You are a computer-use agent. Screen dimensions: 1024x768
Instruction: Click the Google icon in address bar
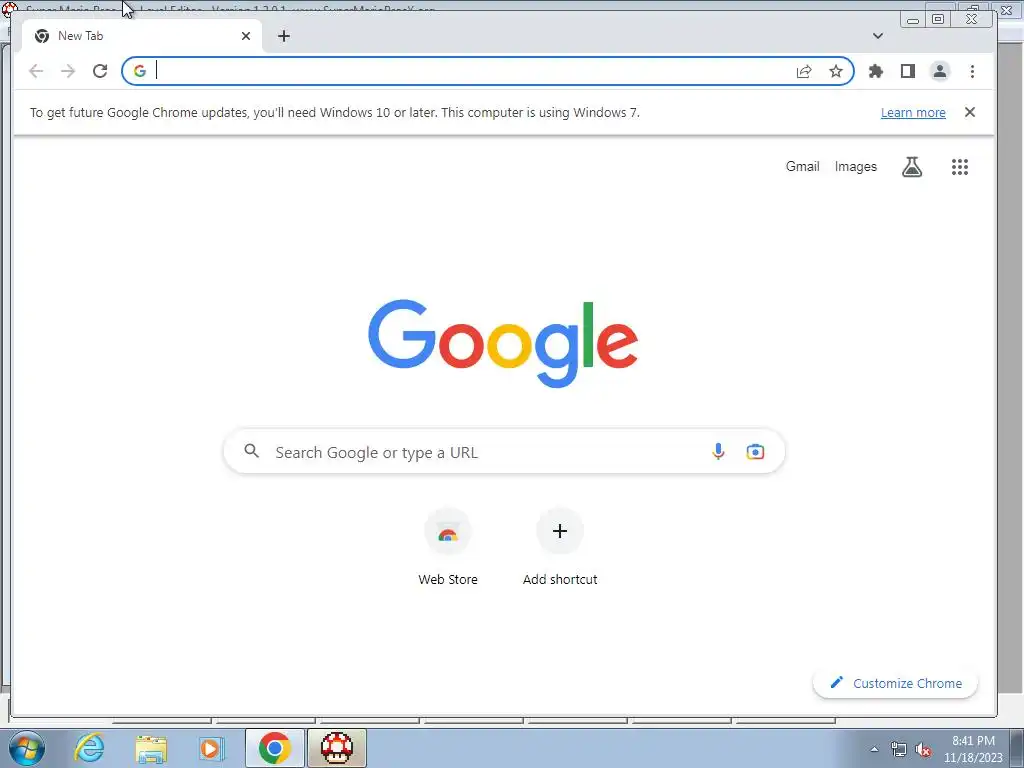pos(140,71)
